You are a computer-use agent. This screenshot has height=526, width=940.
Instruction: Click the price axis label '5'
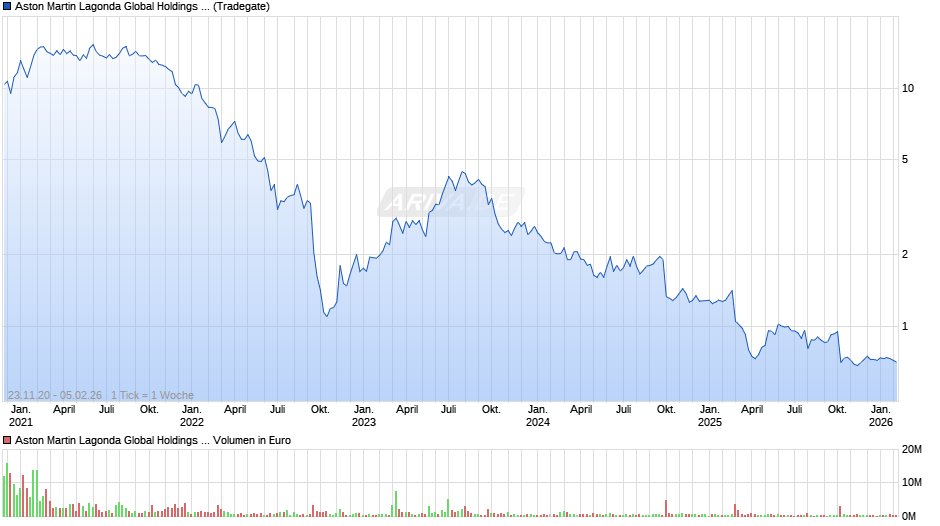click(x=905, y=160)
